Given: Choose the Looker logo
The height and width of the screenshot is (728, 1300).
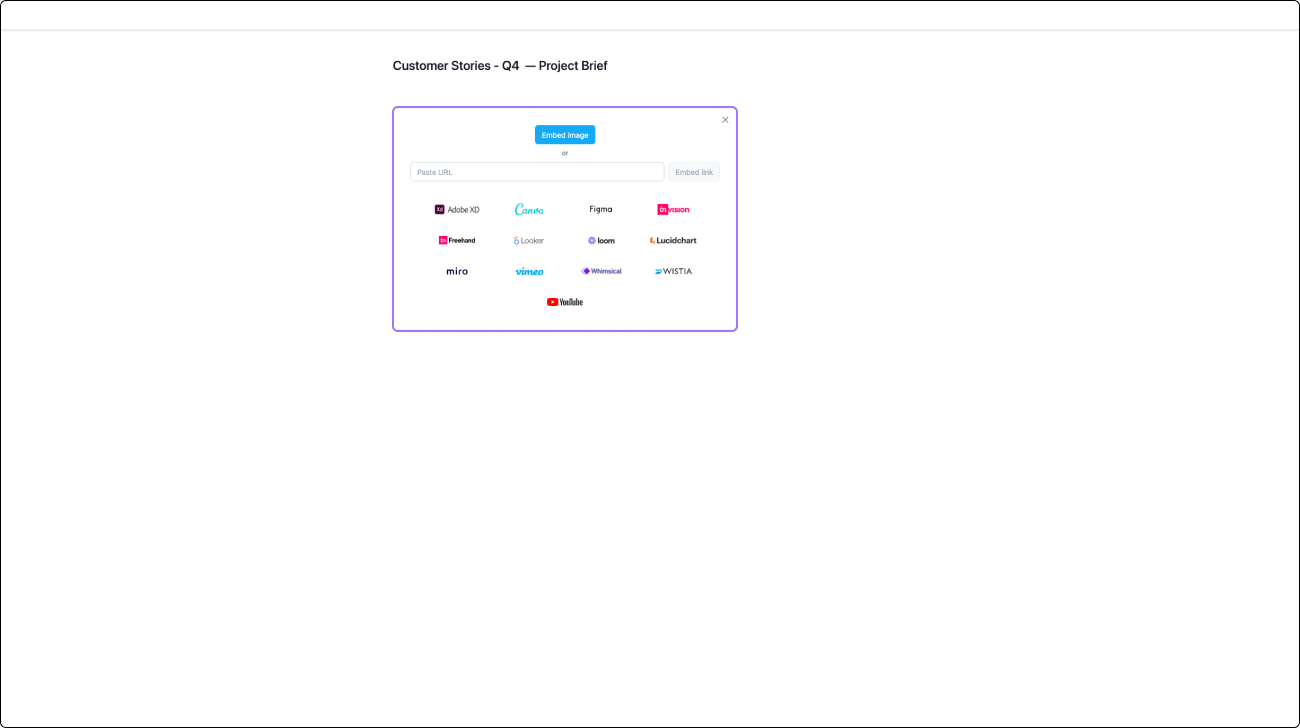Looking at the screenshot, I should [529, 240].
